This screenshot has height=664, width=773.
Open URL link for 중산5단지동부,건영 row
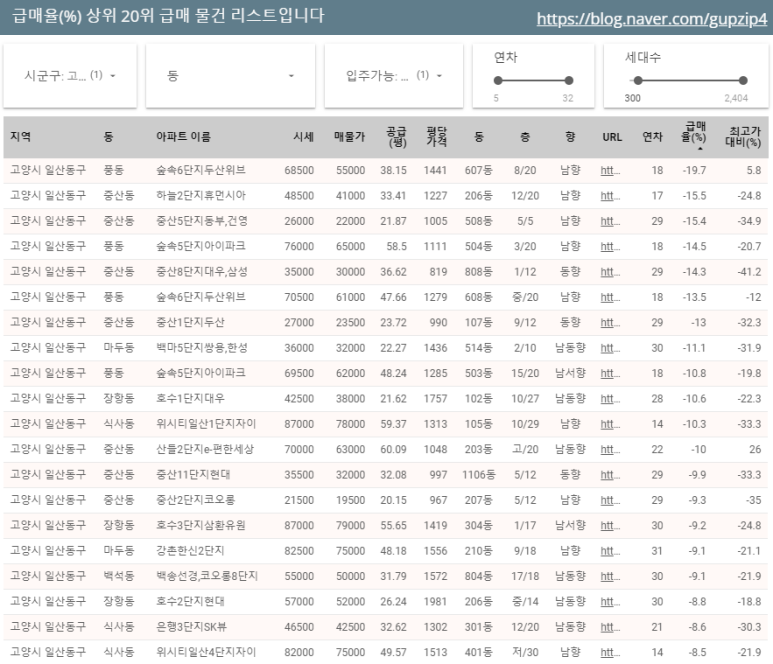(610, 221)
